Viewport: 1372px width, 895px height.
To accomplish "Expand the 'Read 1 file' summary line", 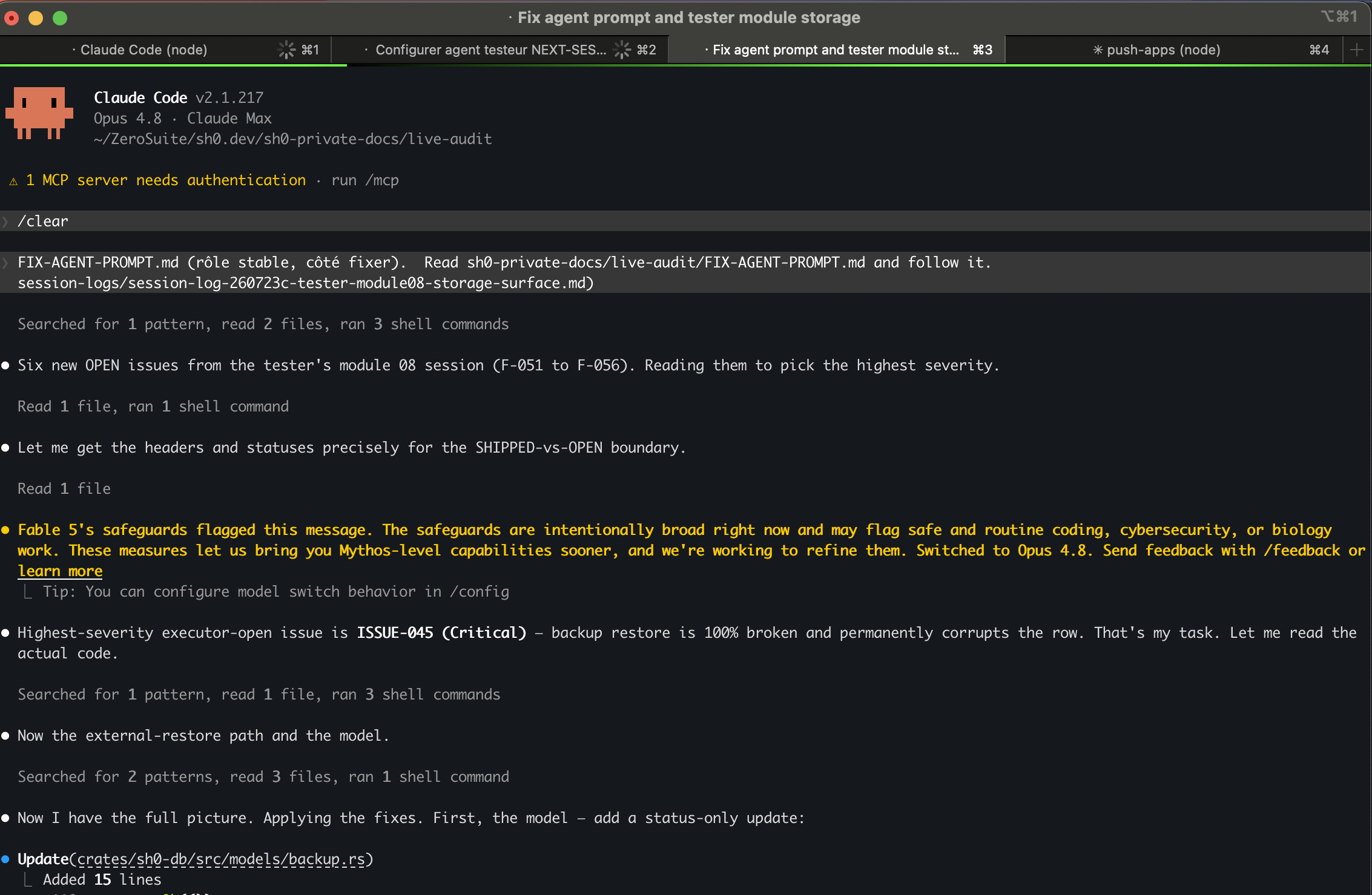I will click(x=64, y=488).
